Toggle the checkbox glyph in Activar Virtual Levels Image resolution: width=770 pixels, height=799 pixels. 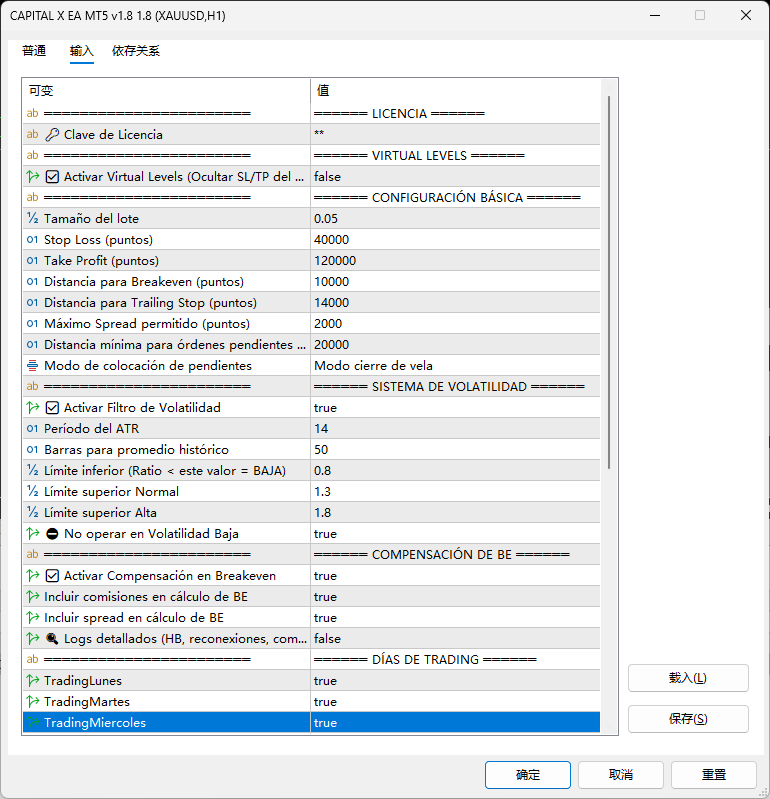pyautogui.click(x=52, y=177)
